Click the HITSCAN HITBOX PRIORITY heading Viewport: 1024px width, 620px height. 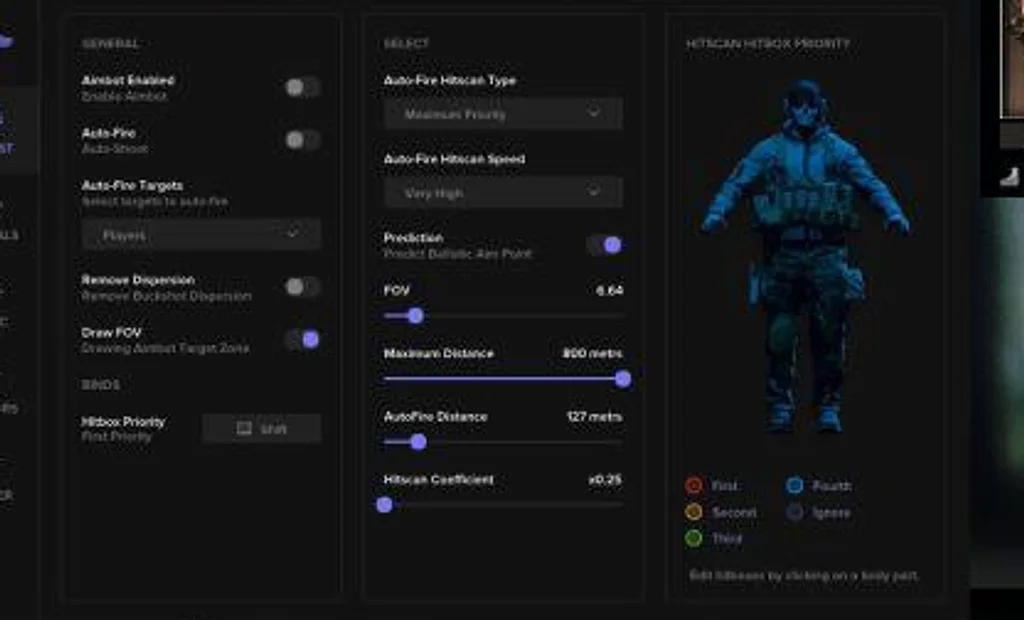768,44
